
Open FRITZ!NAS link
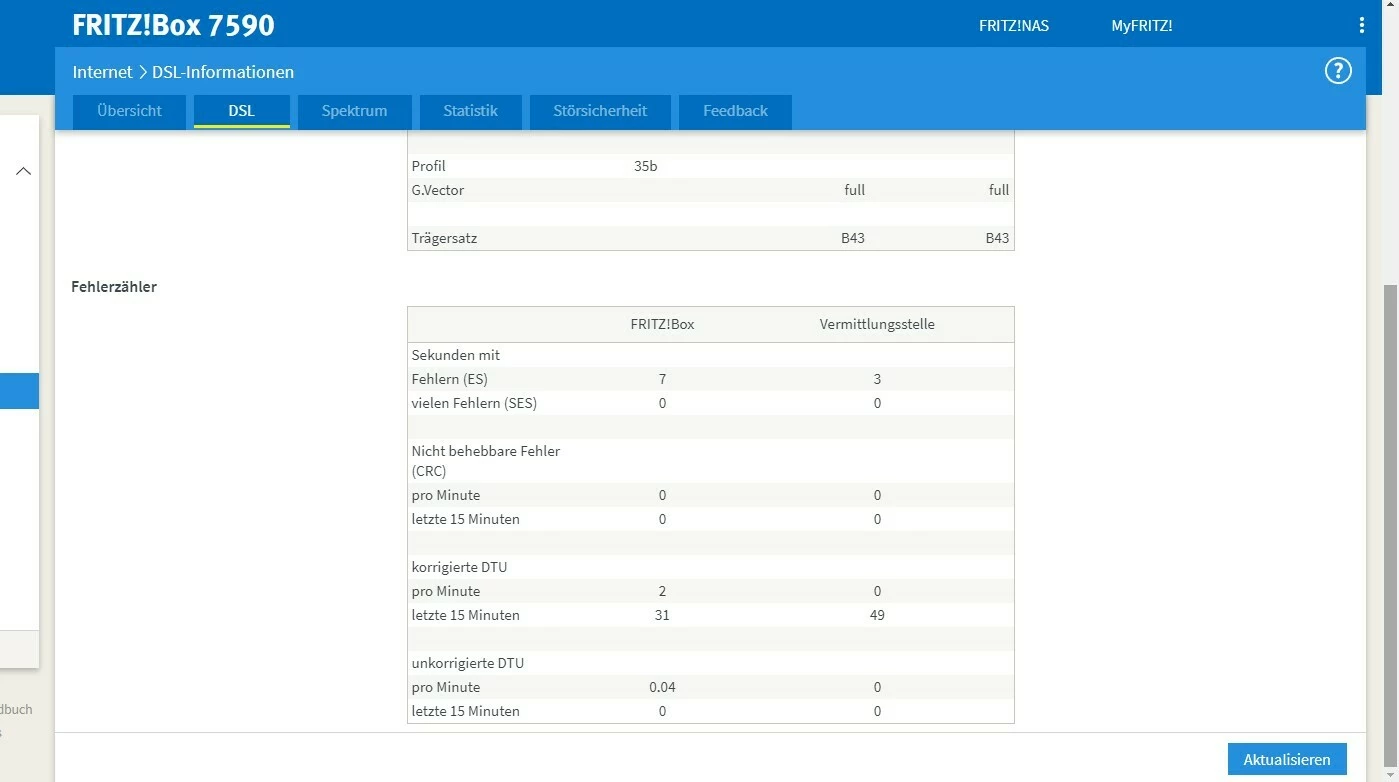(1014, 26)
